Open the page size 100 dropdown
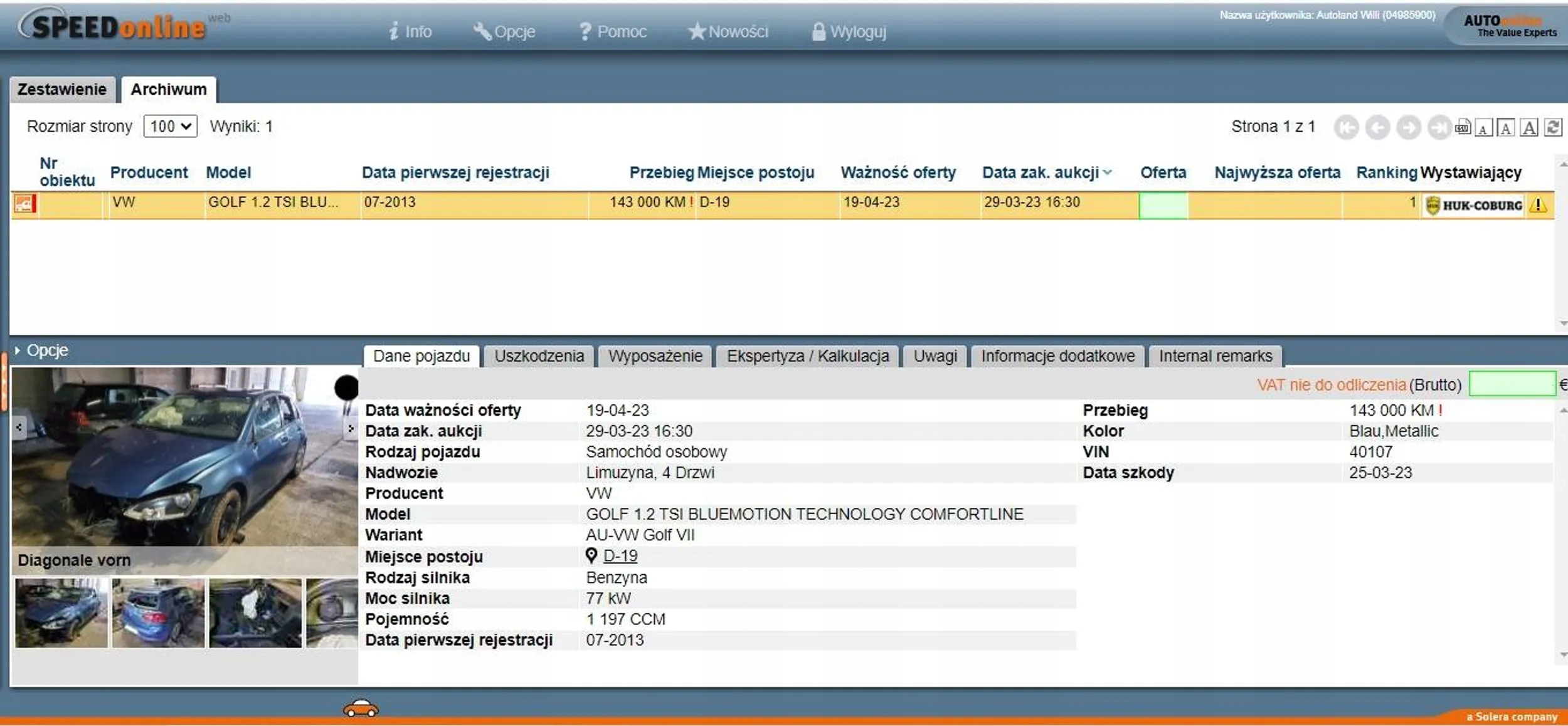The height and width of the screenshot is (726, 1568). click(170, 127)
